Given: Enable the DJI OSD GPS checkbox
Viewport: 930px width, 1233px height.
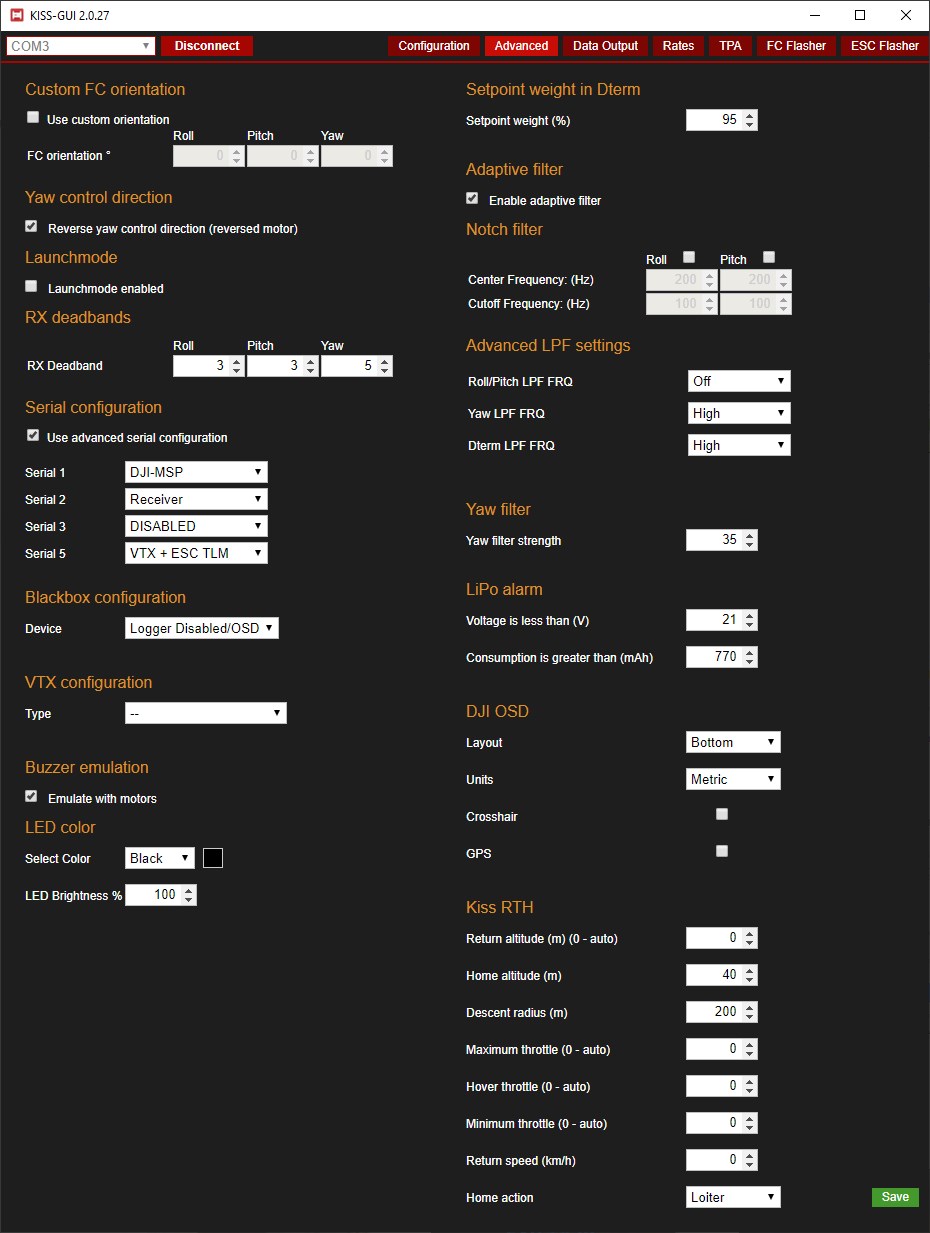Looking at the screenshot, I should [722, 852].
